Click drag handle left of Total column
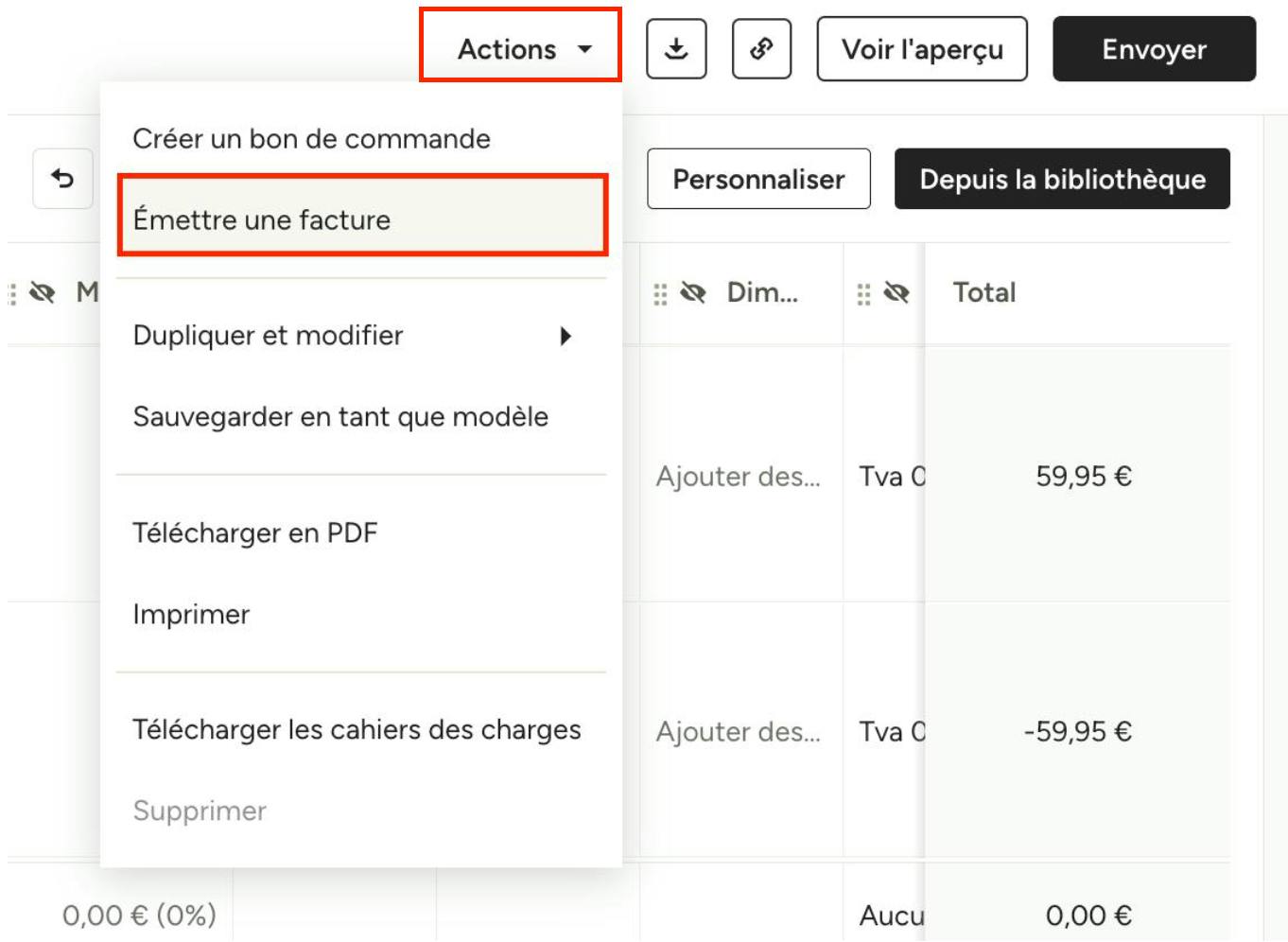The image size is (1288, 942). (863, 294)
